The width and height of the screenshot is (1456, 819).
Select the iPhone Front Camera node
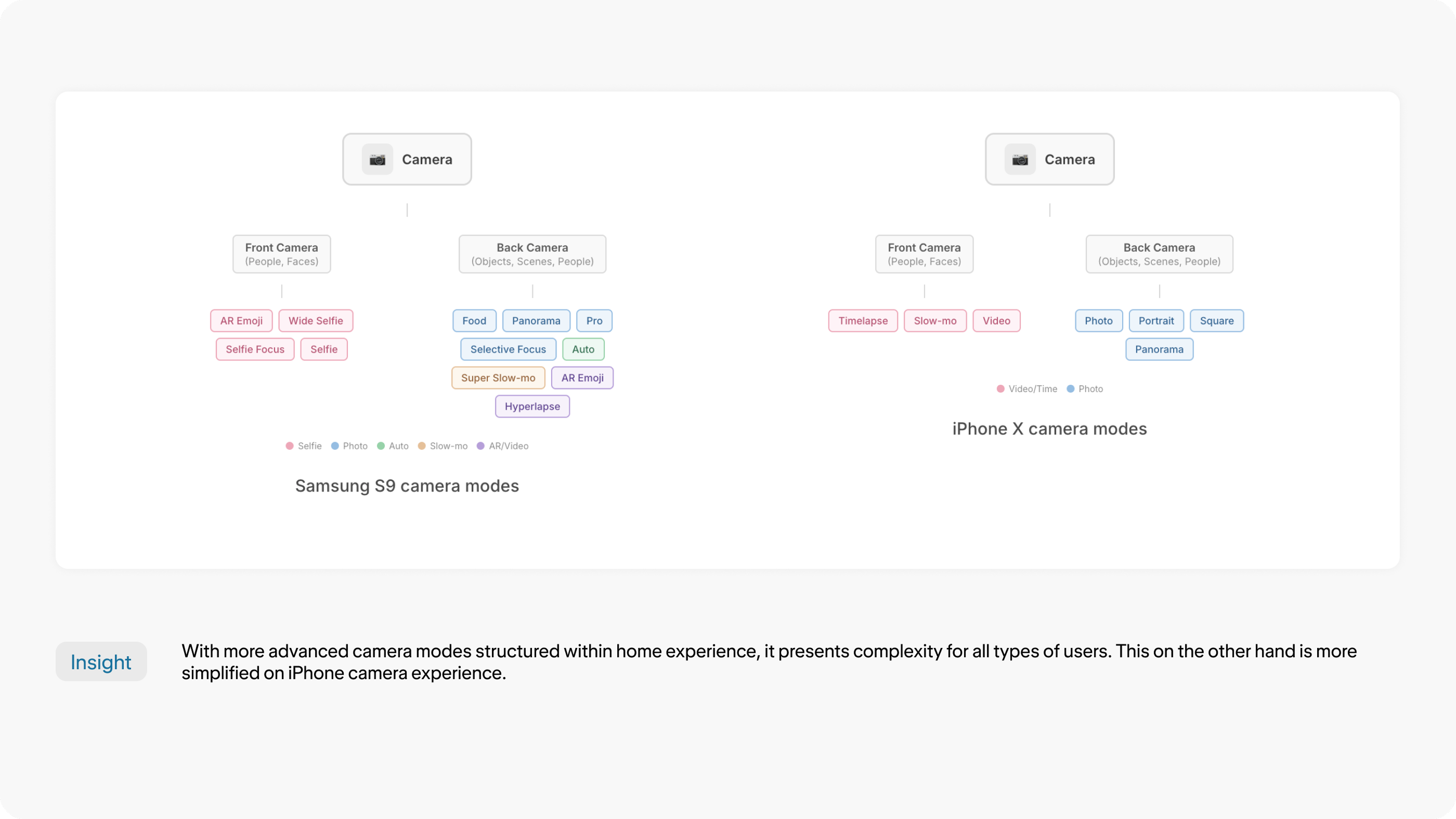(x=924, y=254)
